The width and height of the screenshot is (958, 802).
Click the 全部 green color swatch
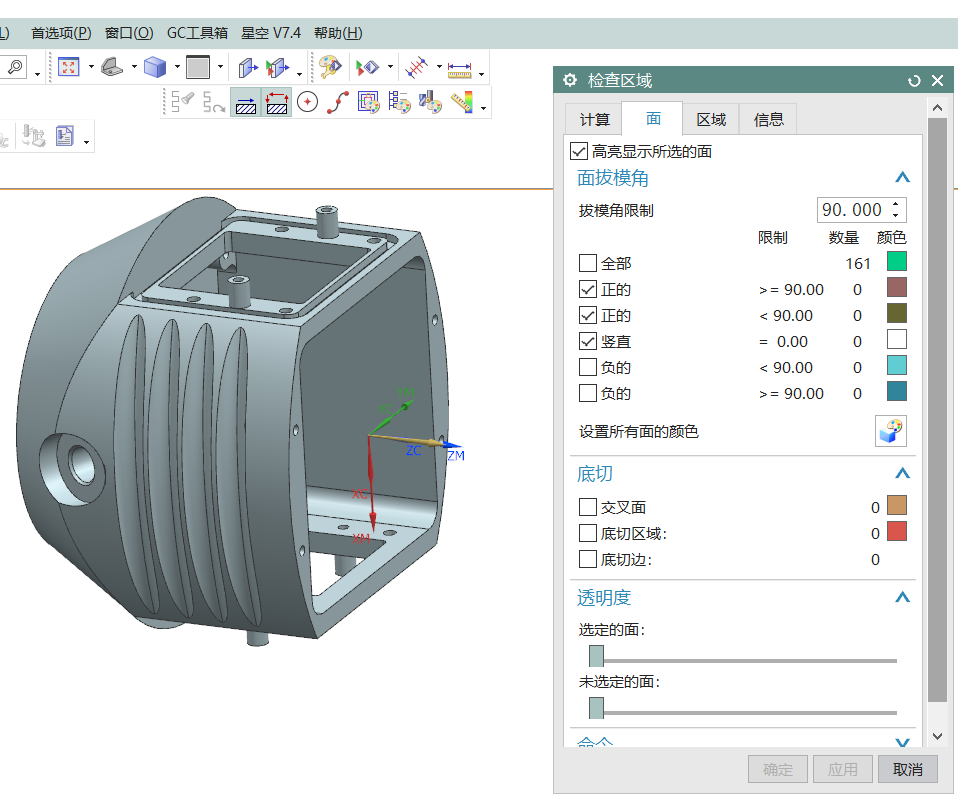point(896,263)
